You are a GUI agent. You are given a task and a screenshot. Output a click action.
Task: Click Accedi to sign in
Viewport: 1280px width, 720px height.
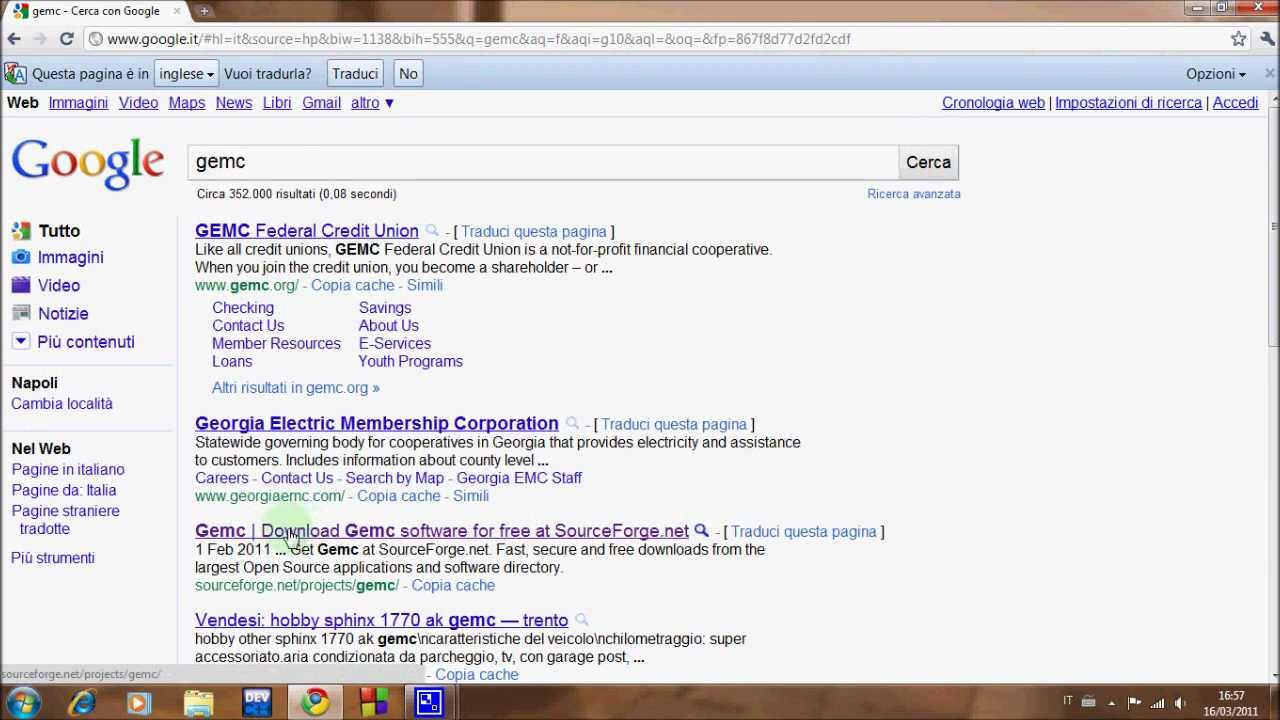pos(1235,103)
